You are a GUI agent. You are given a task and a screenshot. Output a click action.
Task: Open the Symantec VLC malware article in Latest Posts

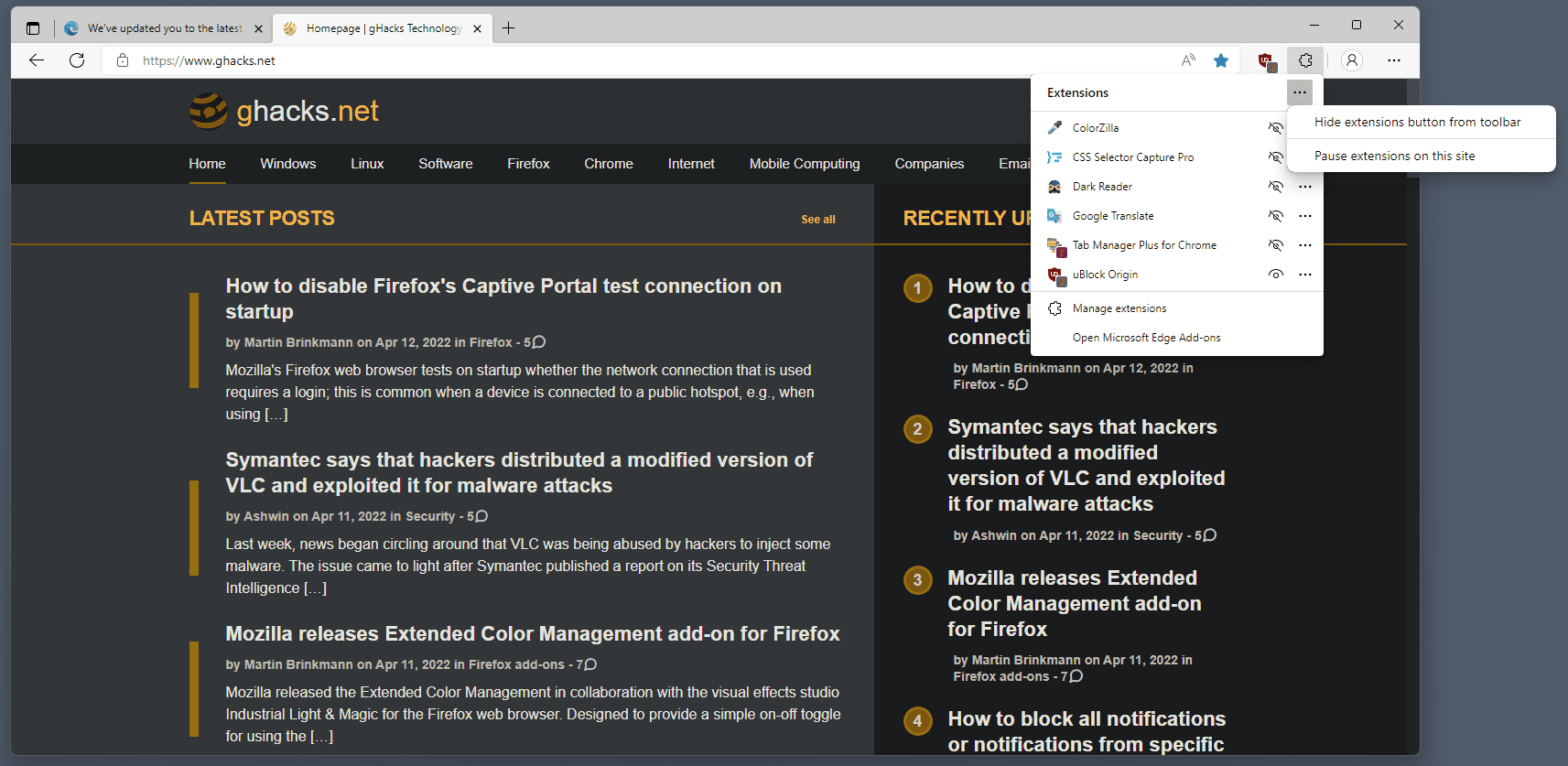tap(519, 472)
